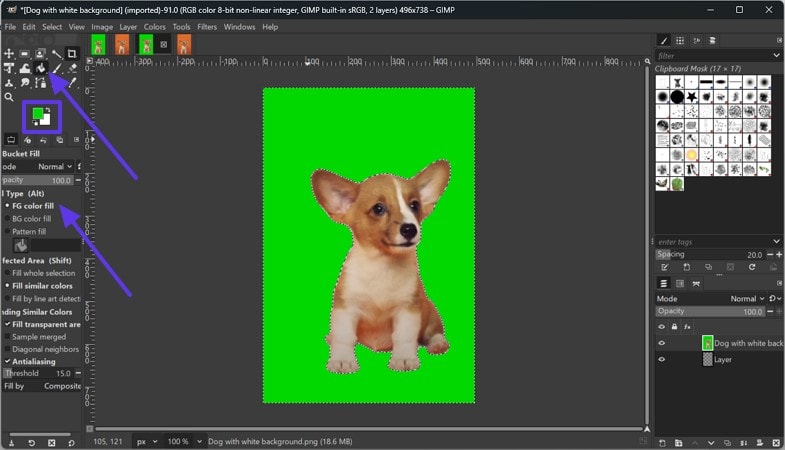
Task: Create a new layer
Action: click(662, 443)
